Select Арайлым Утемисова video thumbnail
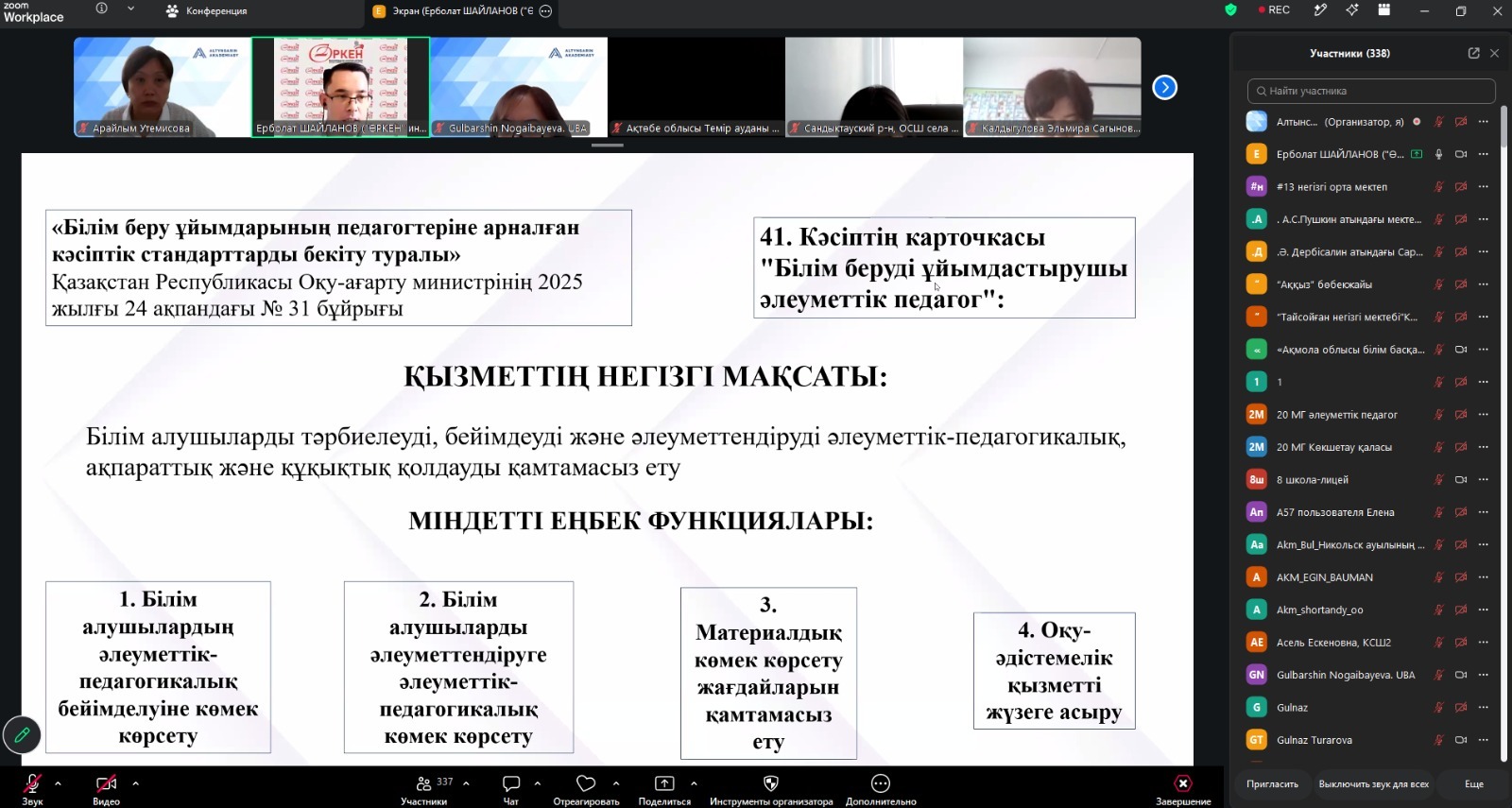The height and width of the screenshot is (808, 1512). (x=163, y=88)
